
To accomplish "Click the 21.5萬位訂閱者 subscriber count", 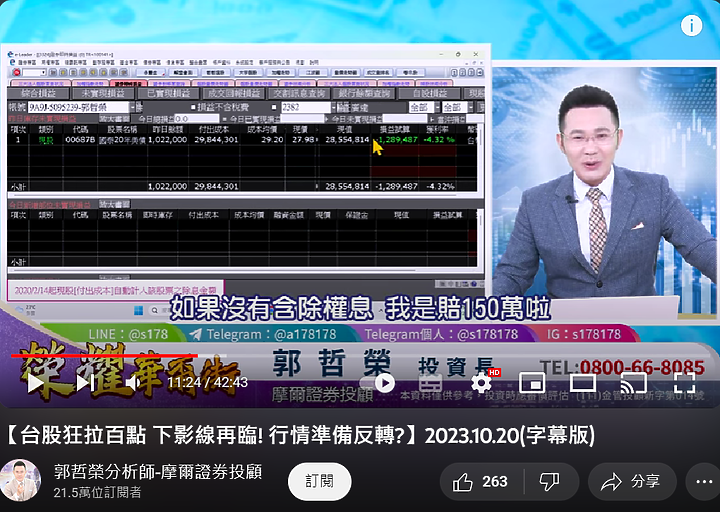I will click(x=97, y=493).
